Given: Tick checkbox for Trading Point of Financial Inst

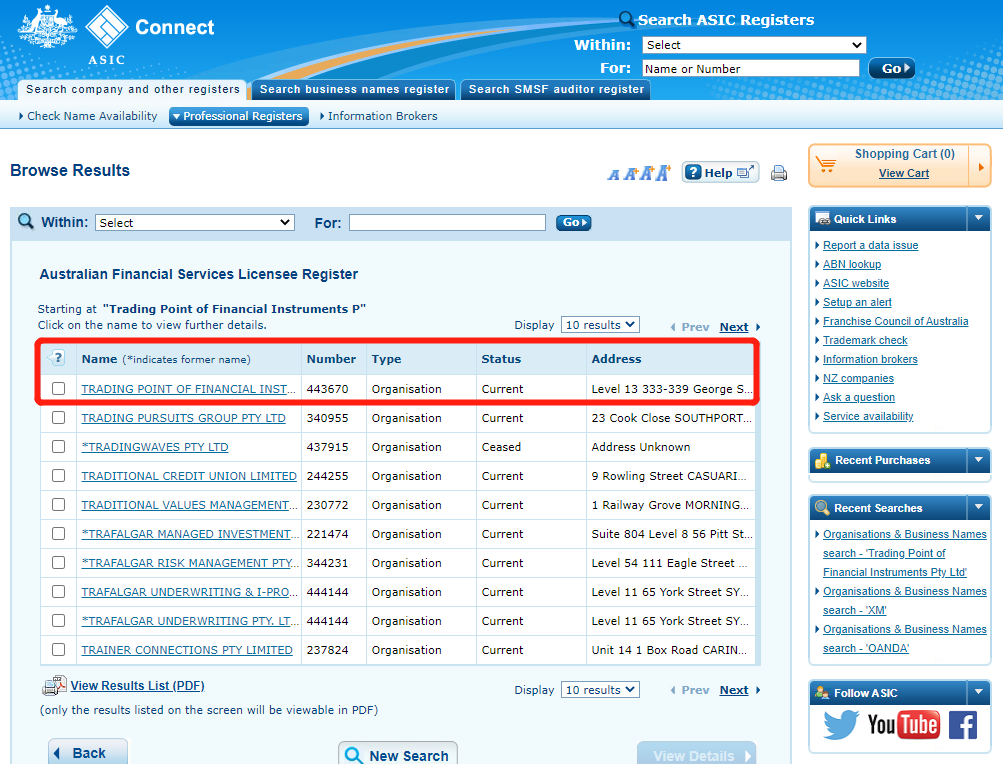Looking at the screenshot, I should [x=58, y=388].
